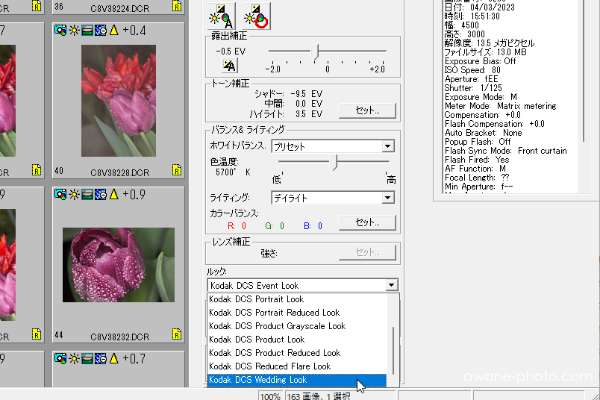Select Kodak DCS Portrait Reduced Look

pyautogui.click(x=297, y=313)
